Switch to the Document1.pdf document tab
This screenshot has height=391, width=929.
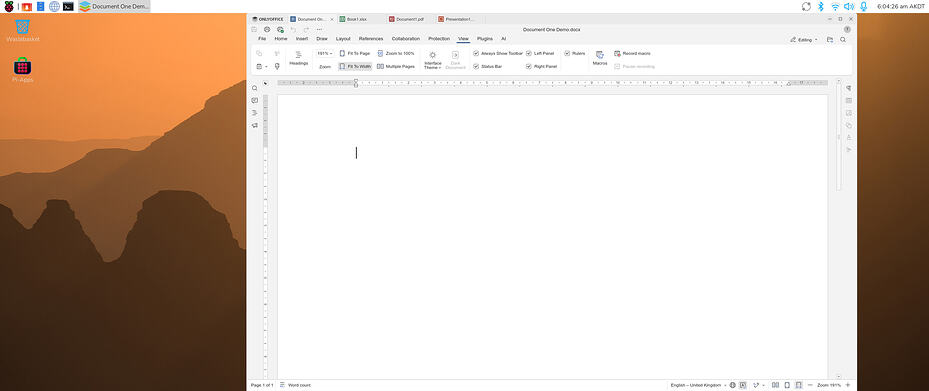410,19
